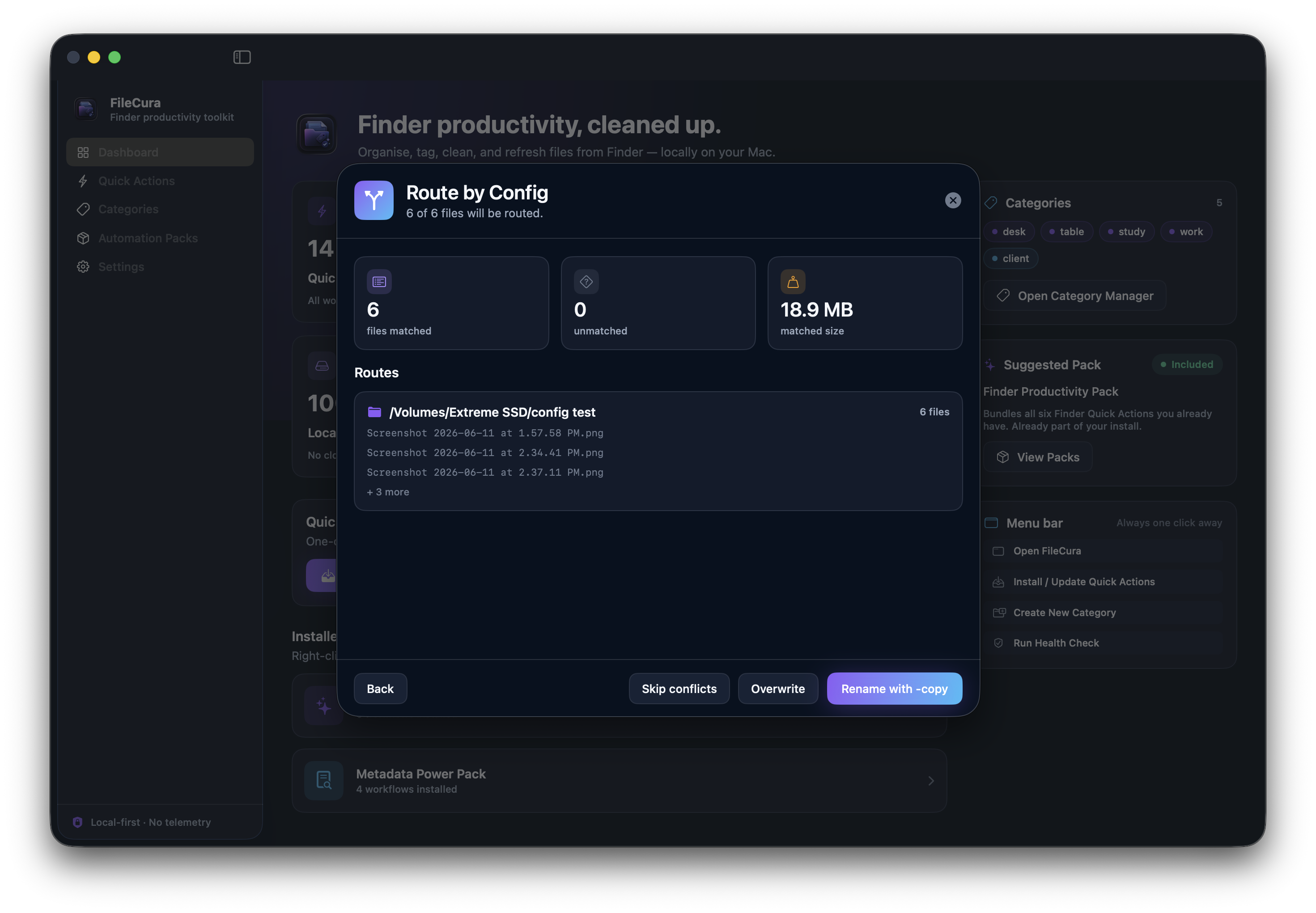The image size is (1316, 913).
Task: Click the Back button
Action: coord(381,689)
